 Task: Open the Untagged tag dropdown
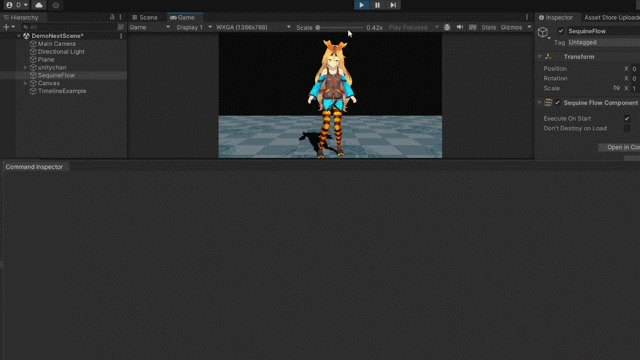604,42
